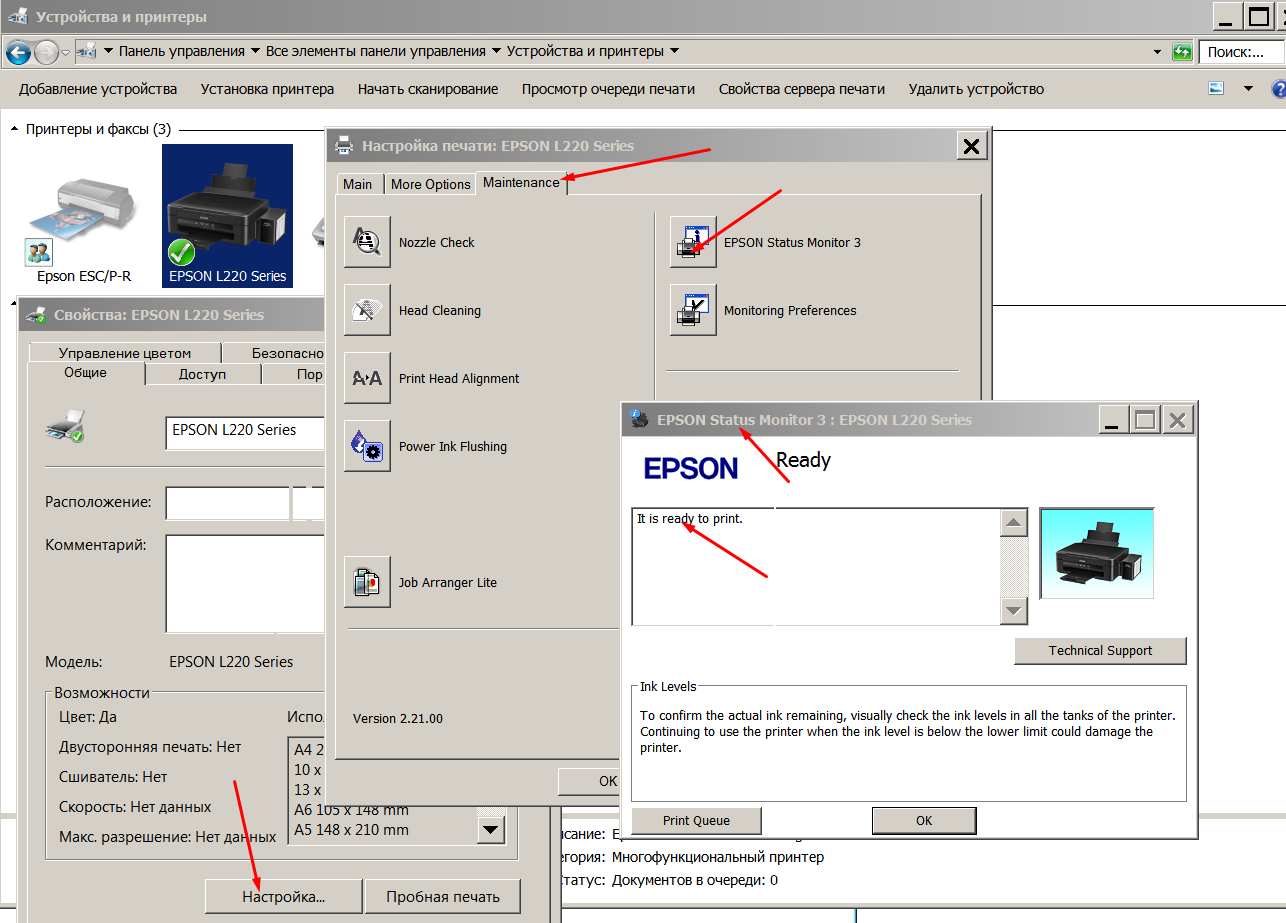Click the Все элементы панели управления breadcrumb

tap(376, 51)
